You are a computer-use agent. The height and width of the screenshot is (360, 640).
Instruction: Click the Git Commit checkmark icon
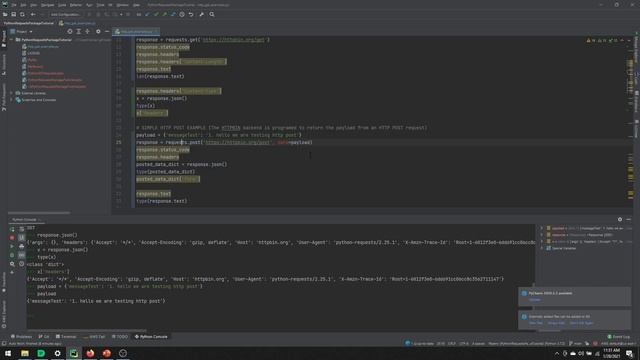pyautogui.click(x=156, y=14)
